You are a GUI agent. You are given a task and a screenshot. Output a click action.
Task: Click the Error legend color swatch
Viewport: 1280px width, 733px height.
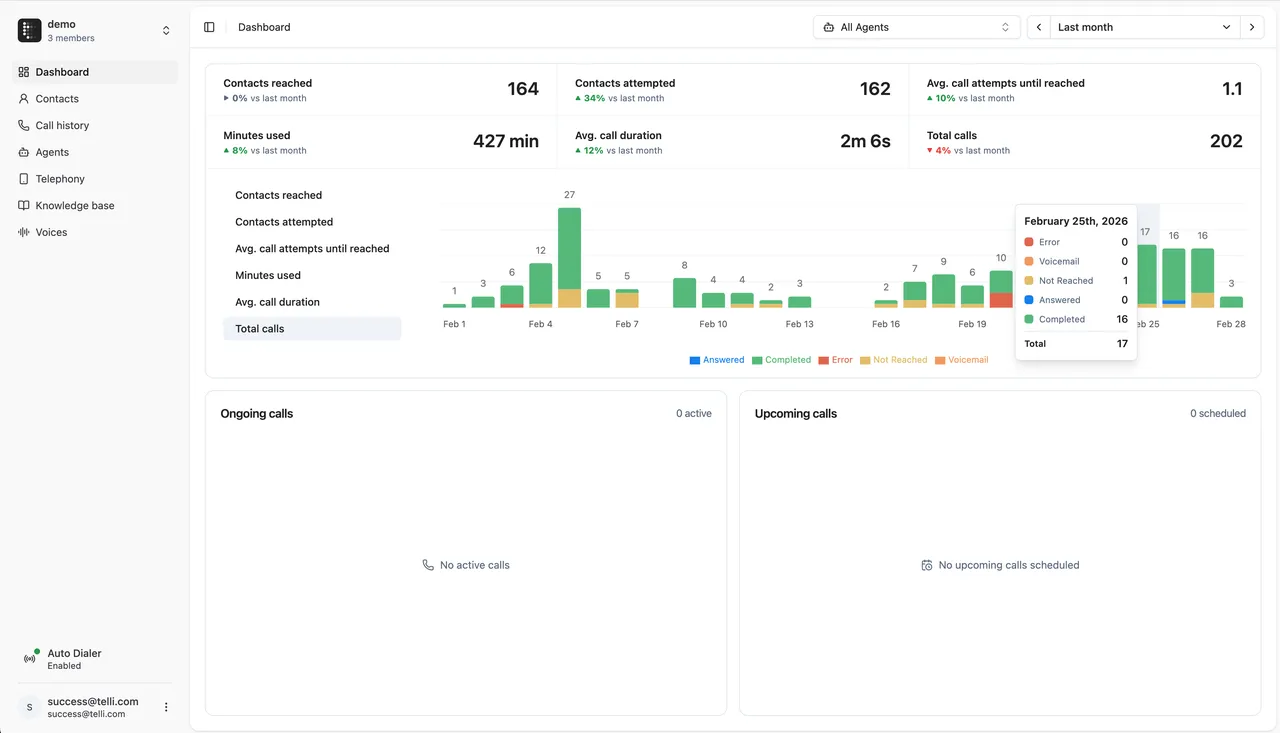tap(823, 360)
